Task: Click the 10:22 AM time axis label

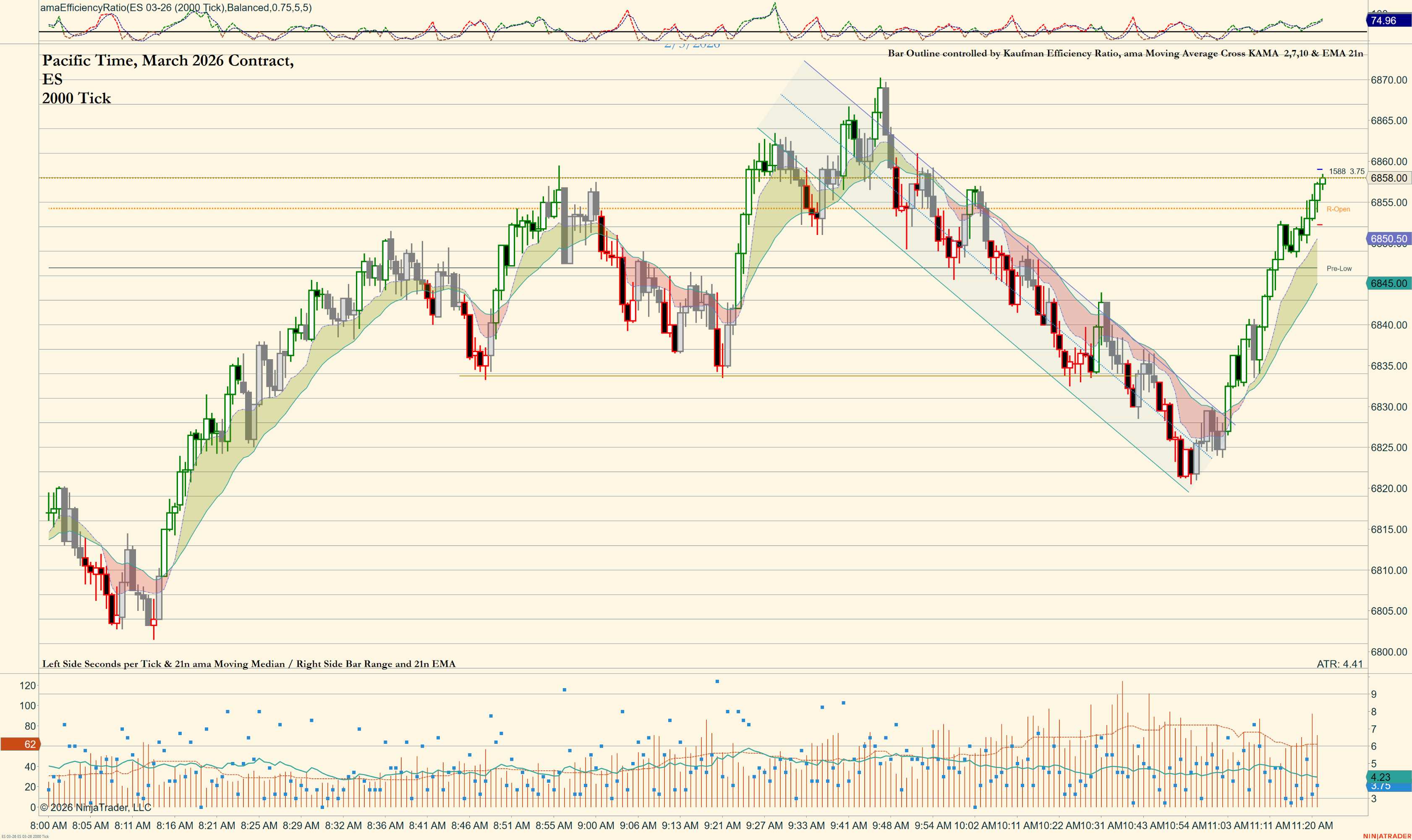Action: 1059,825
